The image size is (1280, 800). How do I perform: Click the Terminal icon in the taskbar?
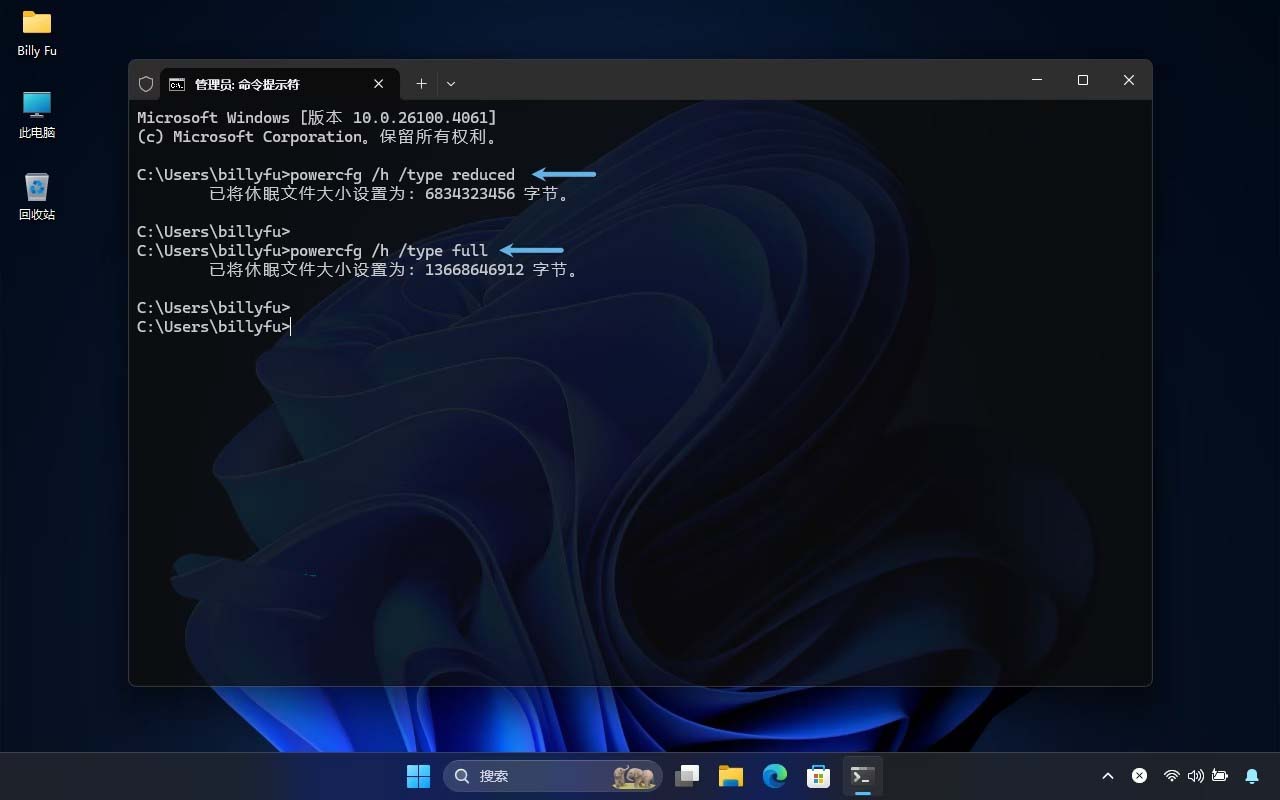click(x=862, y=776)
